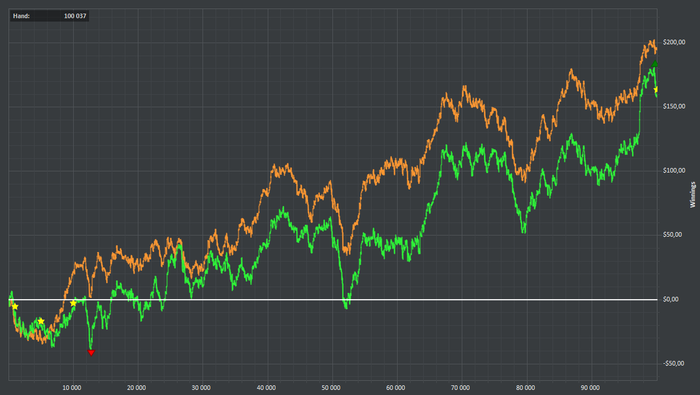700x395 pixels.
Task: Click the $150,00 axis label
Action: point(674,106)
